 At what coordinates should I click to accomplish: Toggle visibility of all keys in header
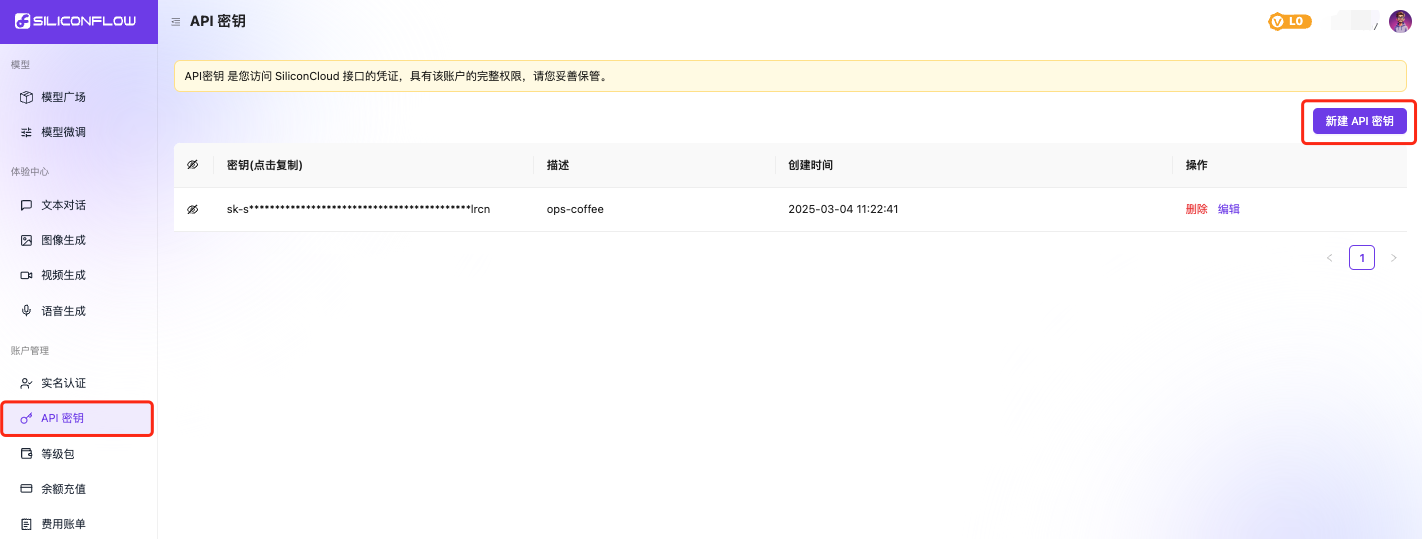[x=193, y=165]
